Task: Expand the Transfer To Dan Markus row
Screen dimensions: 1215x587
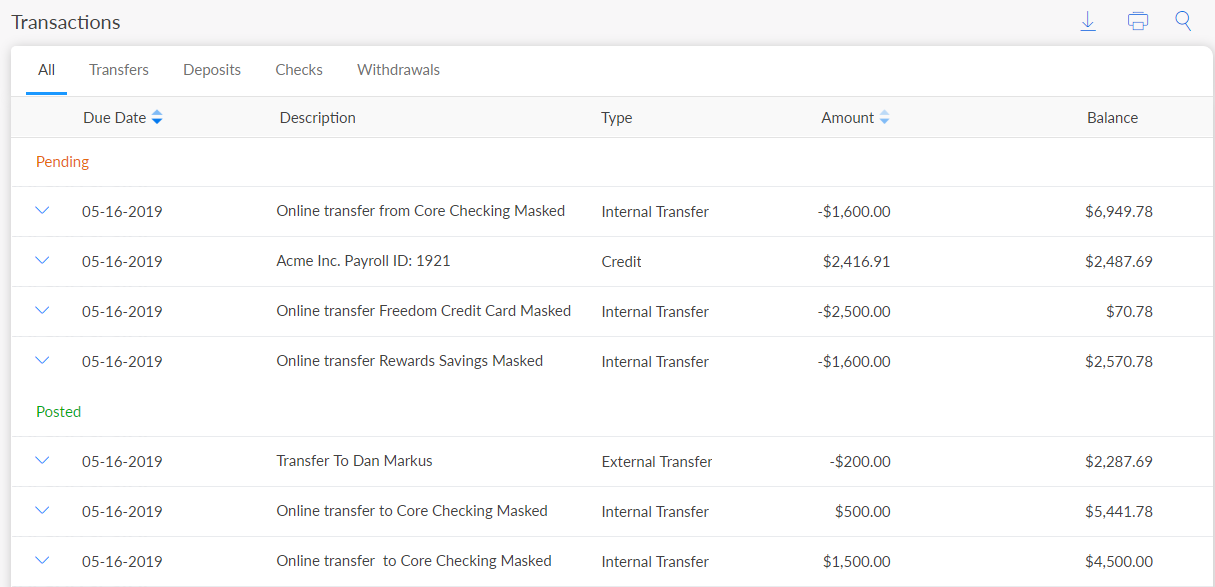Action: click(x=42, y=461)
